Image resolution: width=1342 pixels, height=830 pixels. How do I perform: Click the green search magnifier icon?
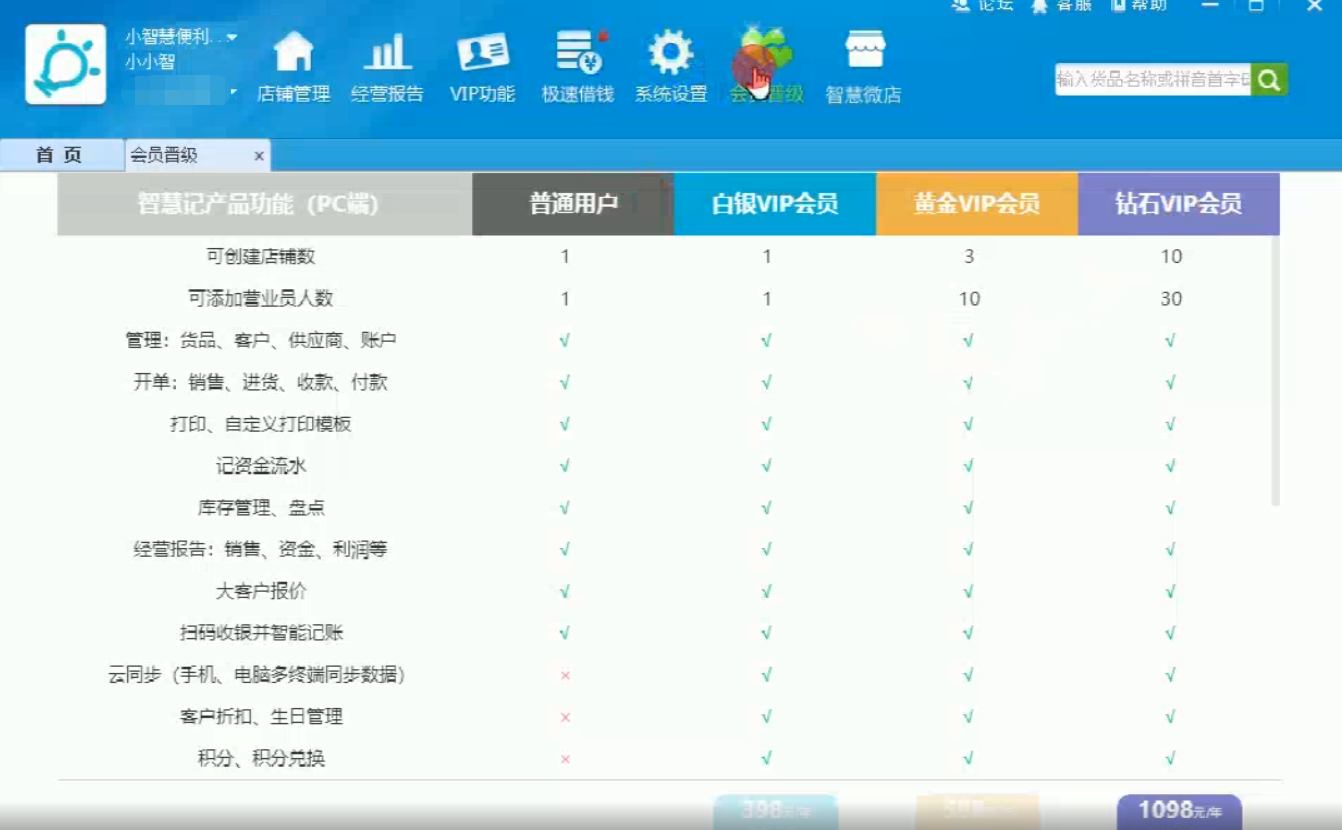pyautogui.click(x=1269, y=78)
